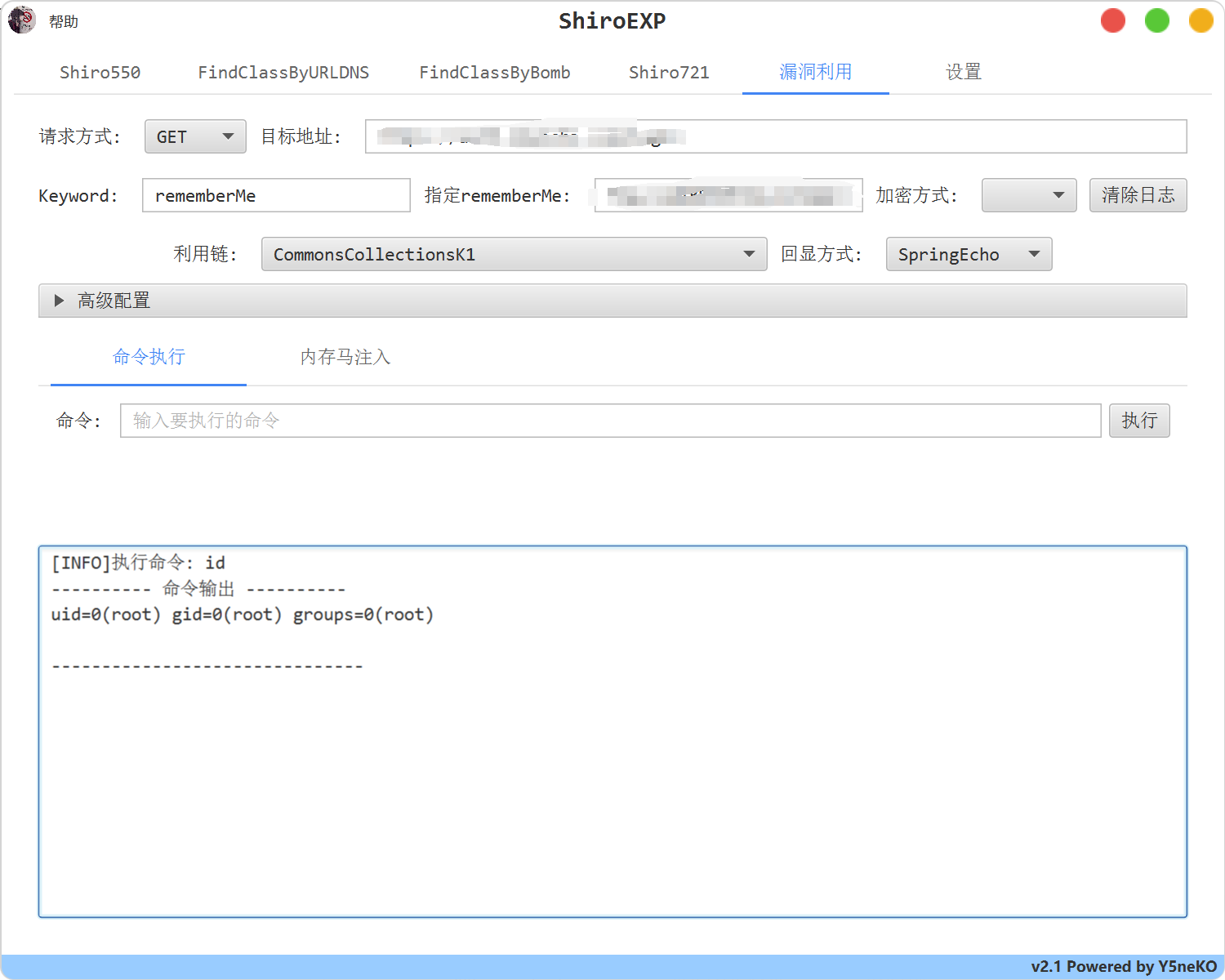Focus the 命令 input field
The image size is (1225, 980).
(610, 421)
